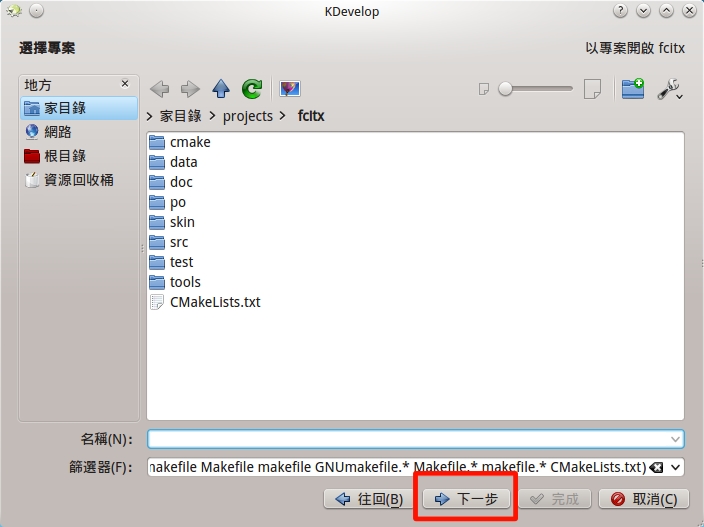Select the test folder
The image size is (704, 527).
pyautogui.click(x=171, y=262)
